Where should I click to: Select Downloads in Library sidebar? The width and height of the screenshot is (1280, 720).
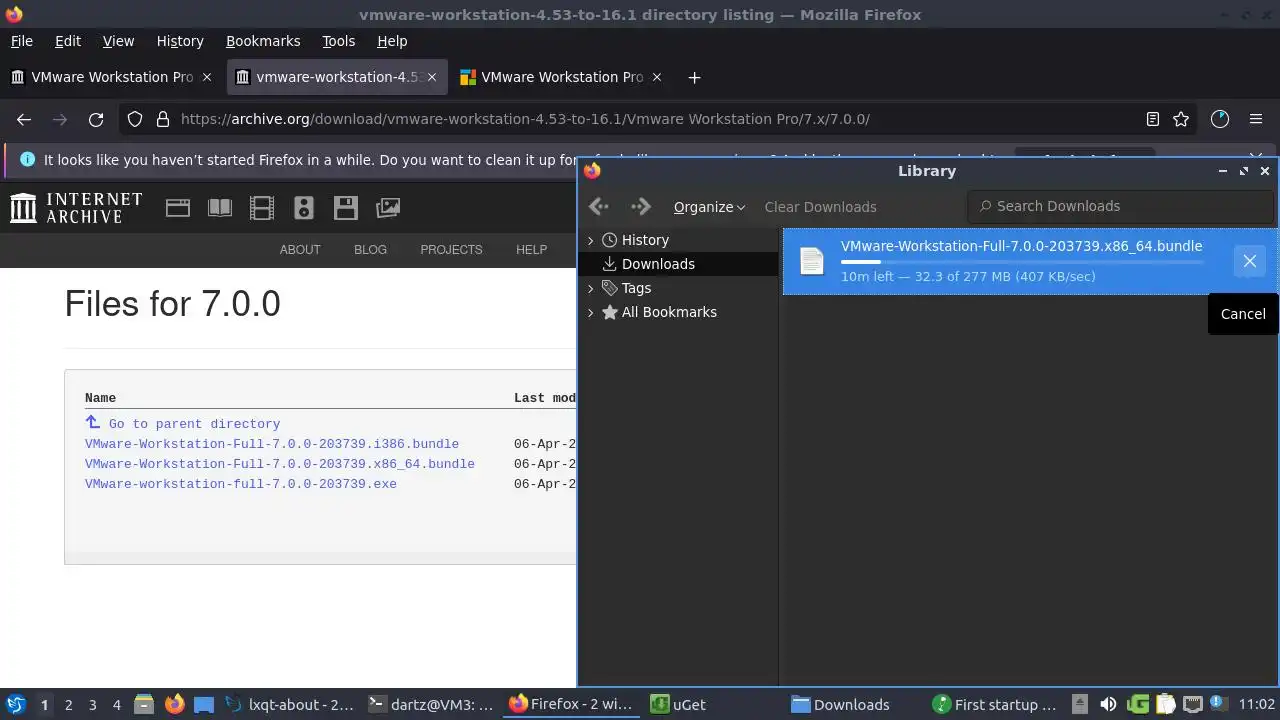[678, 264]
